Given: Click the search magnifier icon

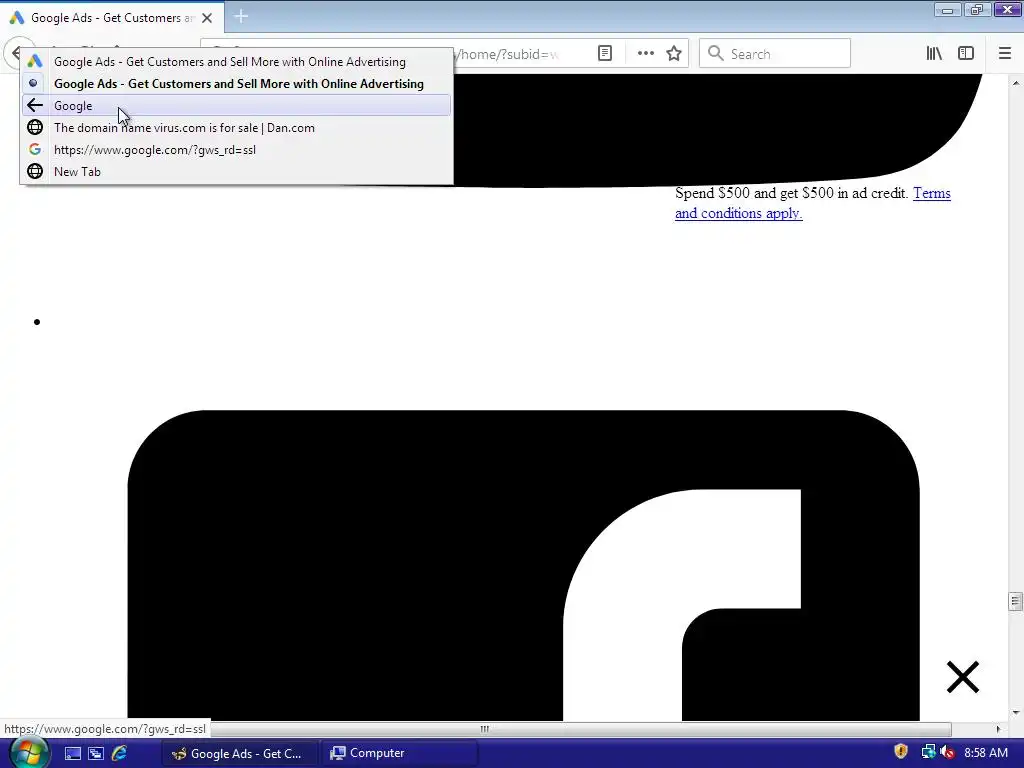Looking at the screenshot, I should [x=715, y=54].
